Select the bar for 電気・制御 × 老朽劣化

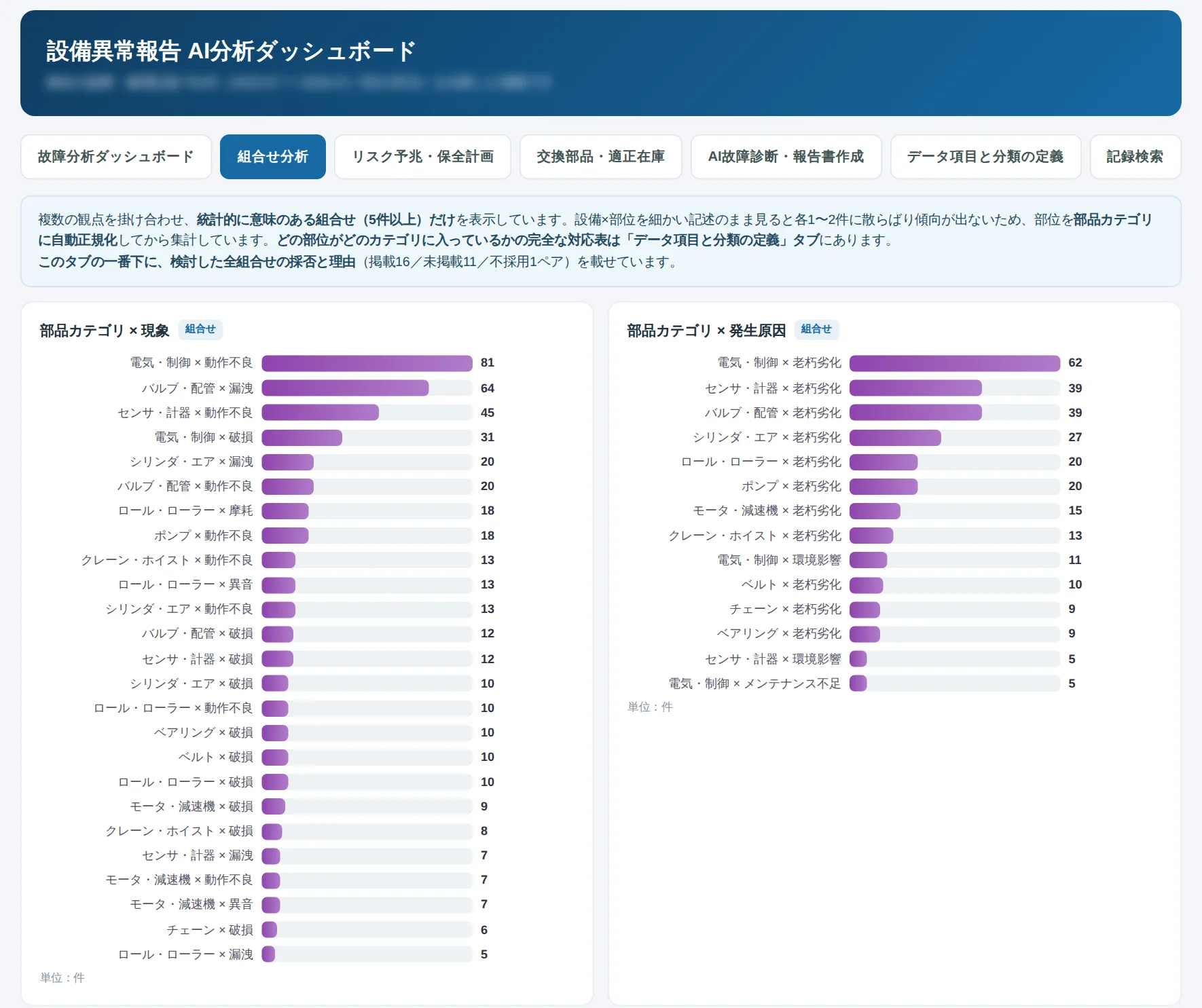pyautogui.click(x=955, y=363)
